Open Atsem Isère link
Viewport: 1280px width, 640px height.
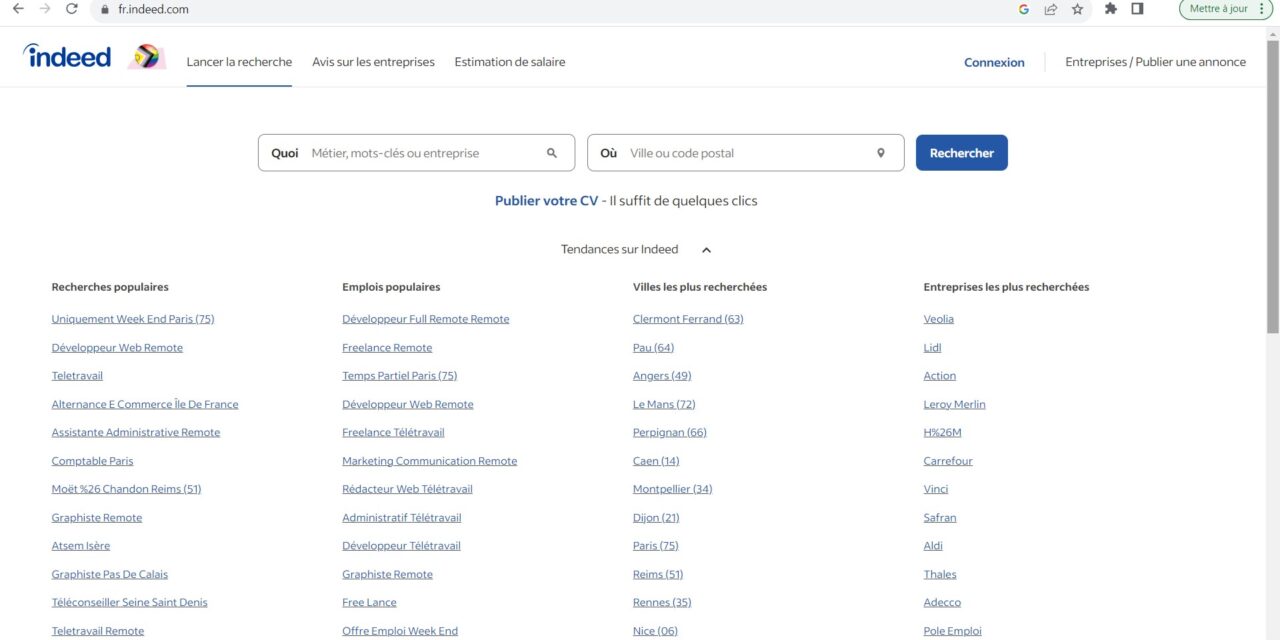tap(81, 546)
